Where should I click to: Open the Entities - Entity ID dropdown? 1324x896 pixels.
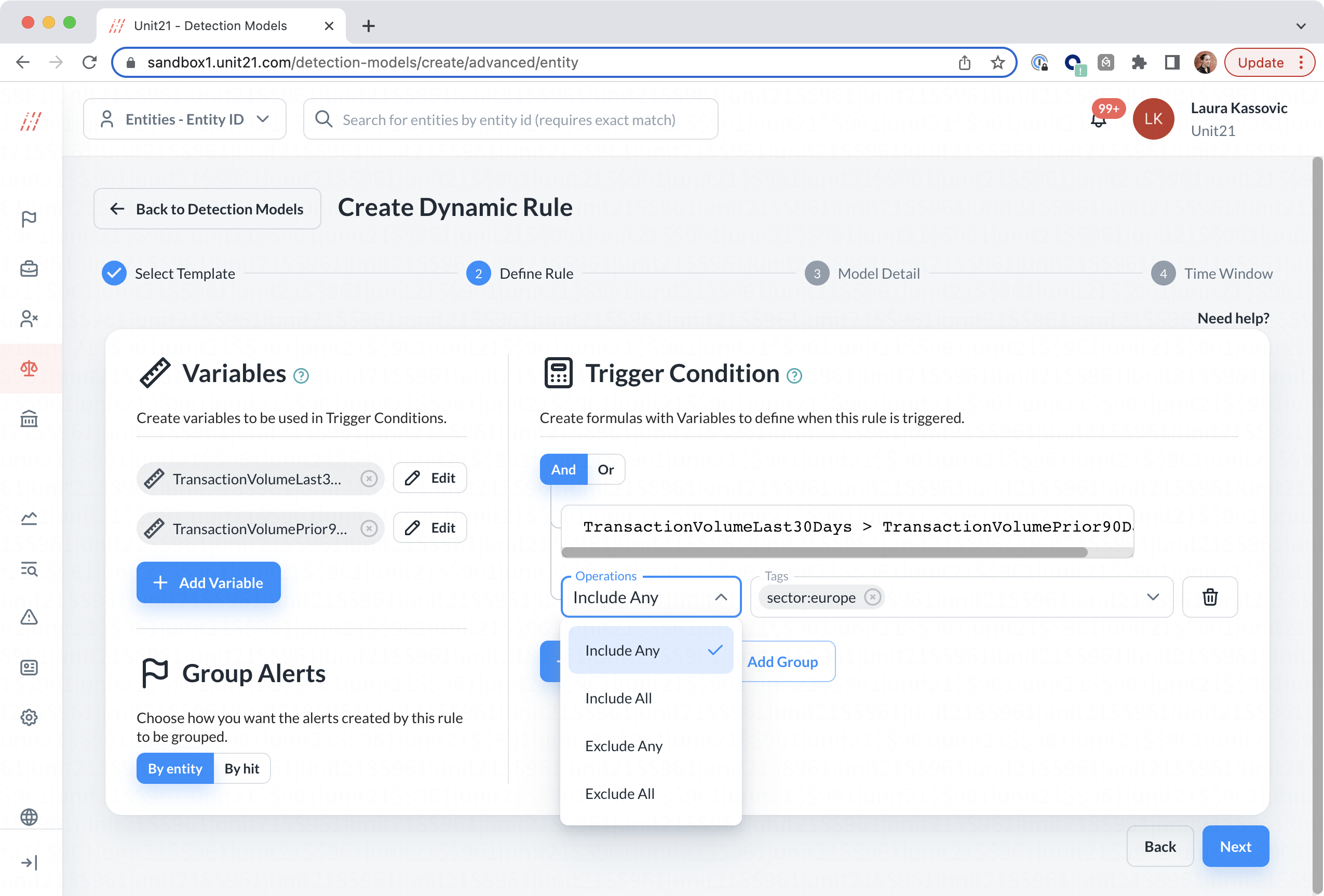pos(185,119)
